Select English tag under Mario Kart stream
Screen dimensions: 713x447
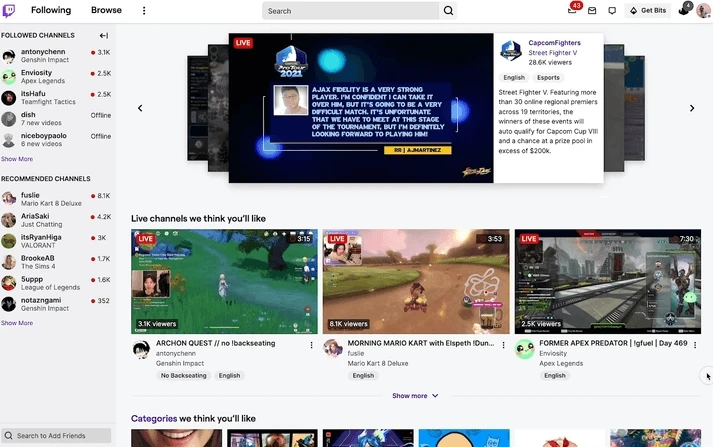(363, 376)
